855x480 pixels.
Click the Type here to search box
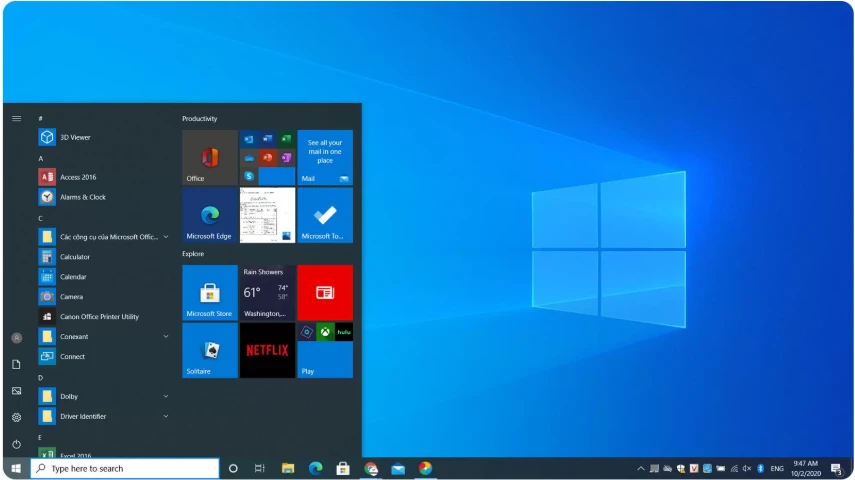125,469
